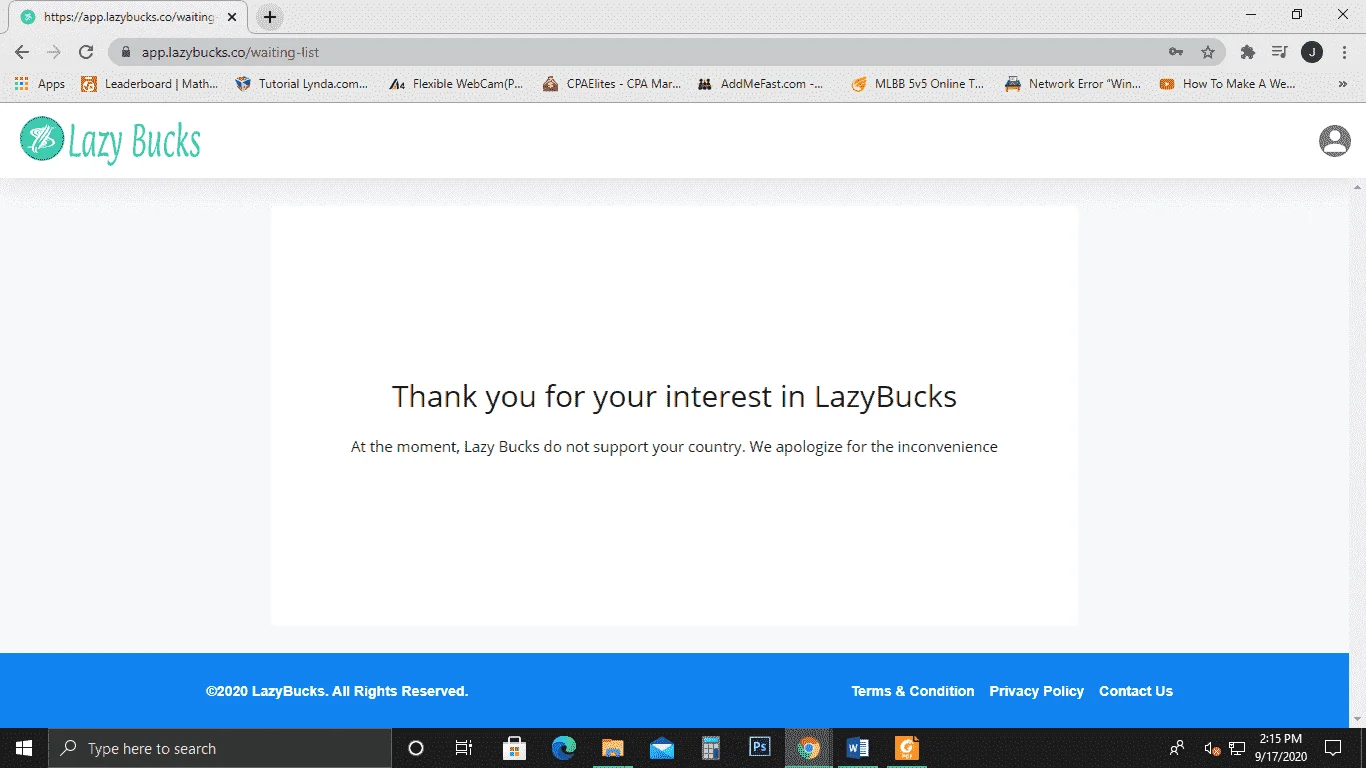Open Cortana from the taskbar circle icon

click(x=416, y=748)
